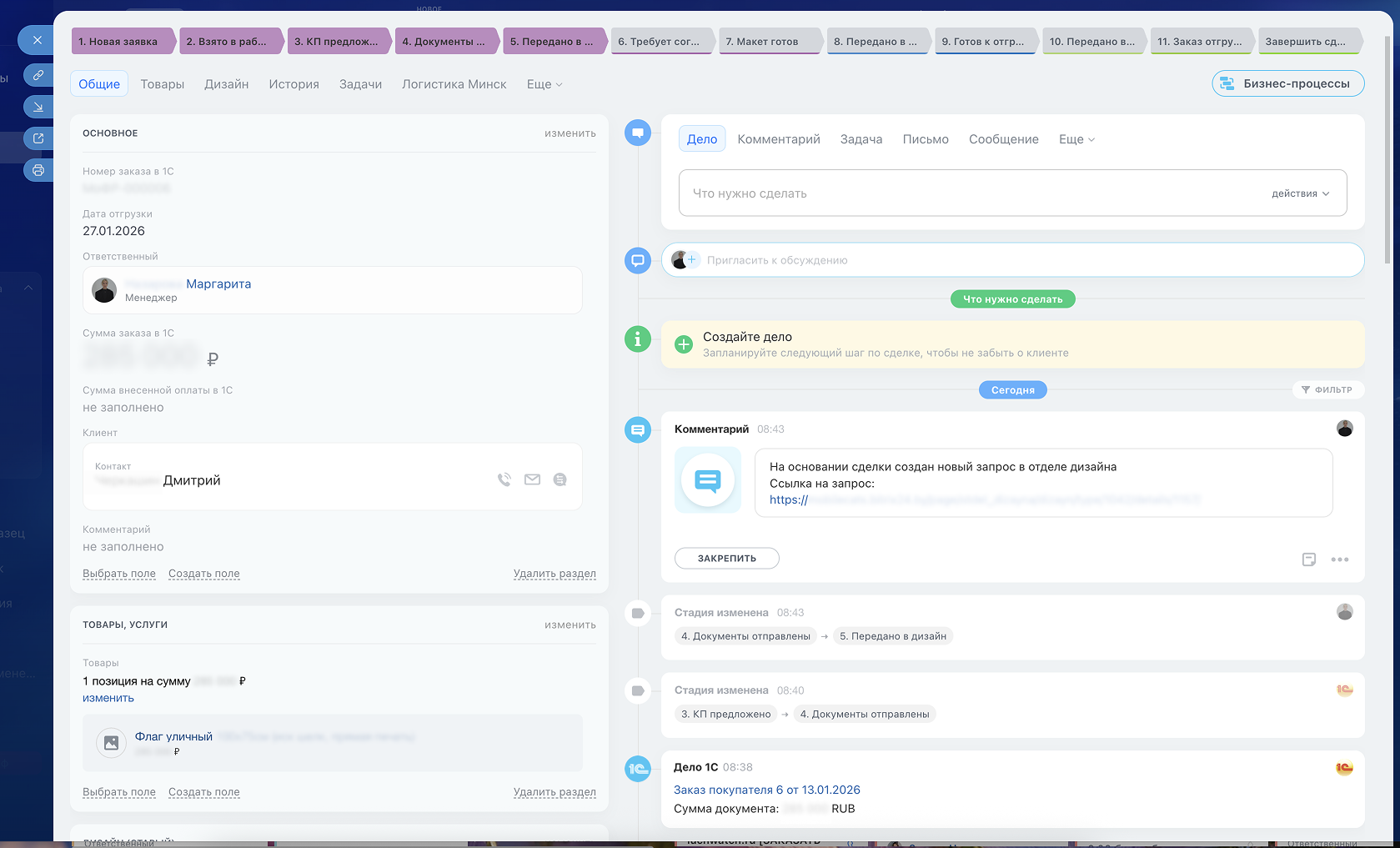This screenshot has height=848, width=1400.
Task: Open three-dots menu on the comment card
Action: click(x=1340, y=559)
